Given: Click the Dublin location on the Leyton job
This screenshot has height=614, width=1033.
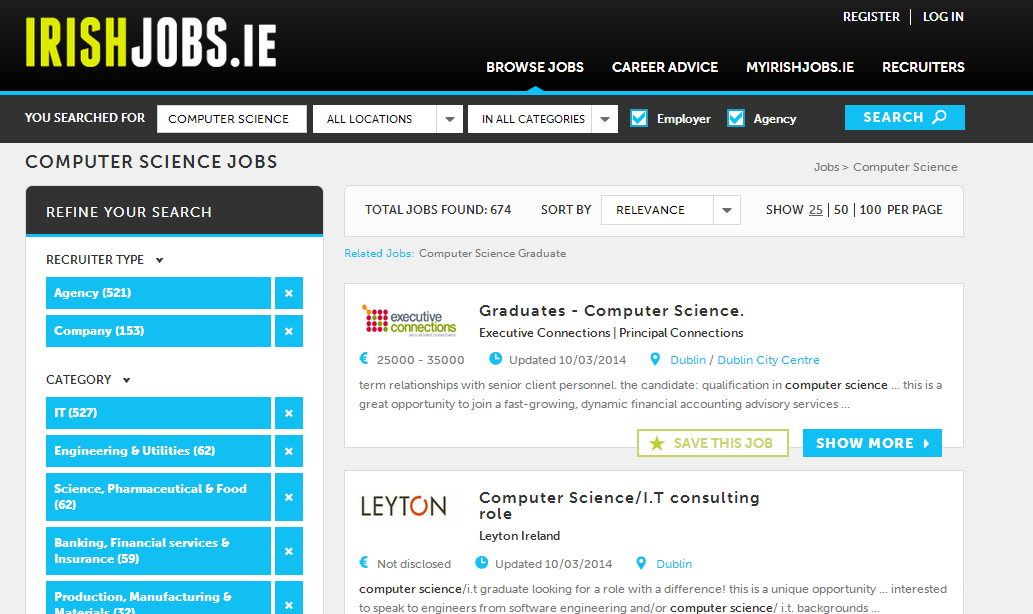Looking at the screenshot, I should (x=674, y=564).
